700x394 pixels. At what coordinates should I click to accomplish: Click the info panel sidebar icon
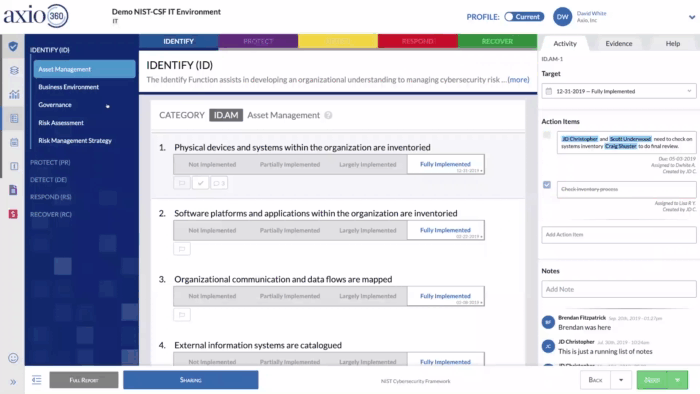pyautogui.click(x=14, y=166)
